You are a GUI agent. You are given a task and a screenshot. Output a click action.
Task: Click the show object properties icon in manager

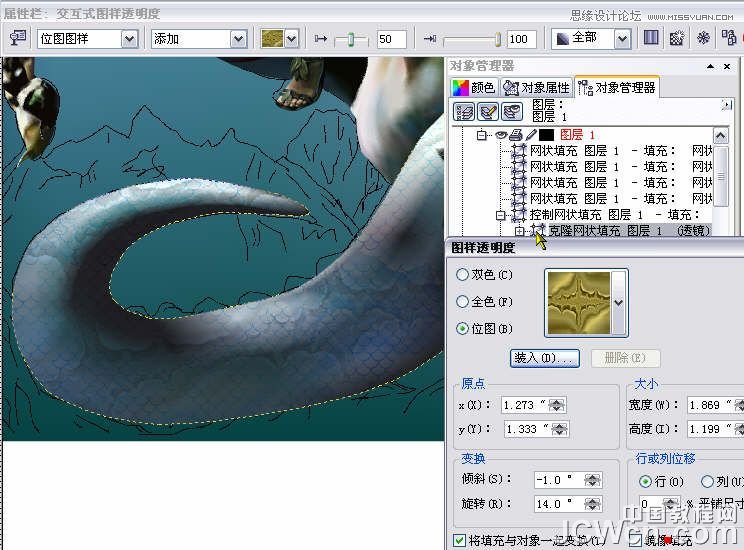coord(464,112)
